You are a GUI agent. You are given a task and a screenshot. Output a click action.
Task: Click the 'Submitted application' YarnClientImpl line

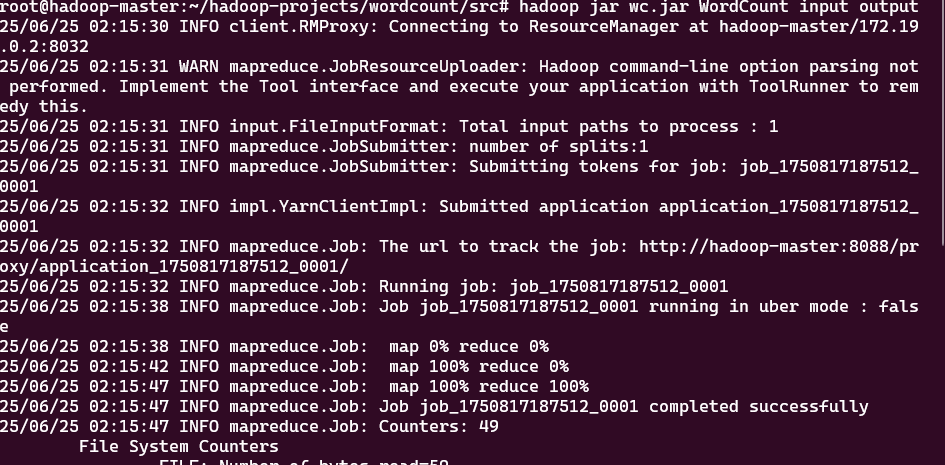click(459, 216)
